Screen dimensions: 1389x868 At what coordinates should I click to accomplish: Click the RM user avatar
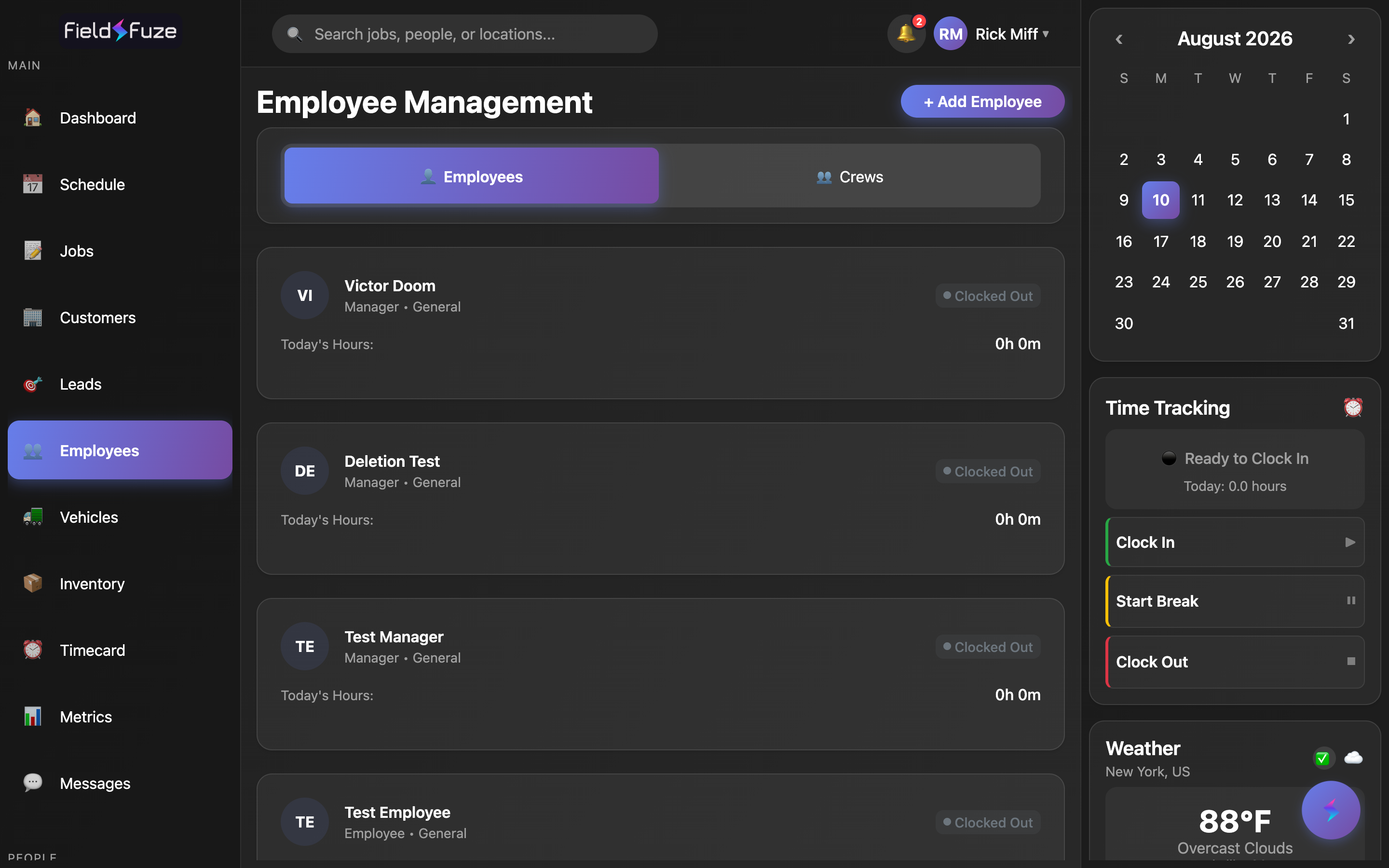coord(951,34)
